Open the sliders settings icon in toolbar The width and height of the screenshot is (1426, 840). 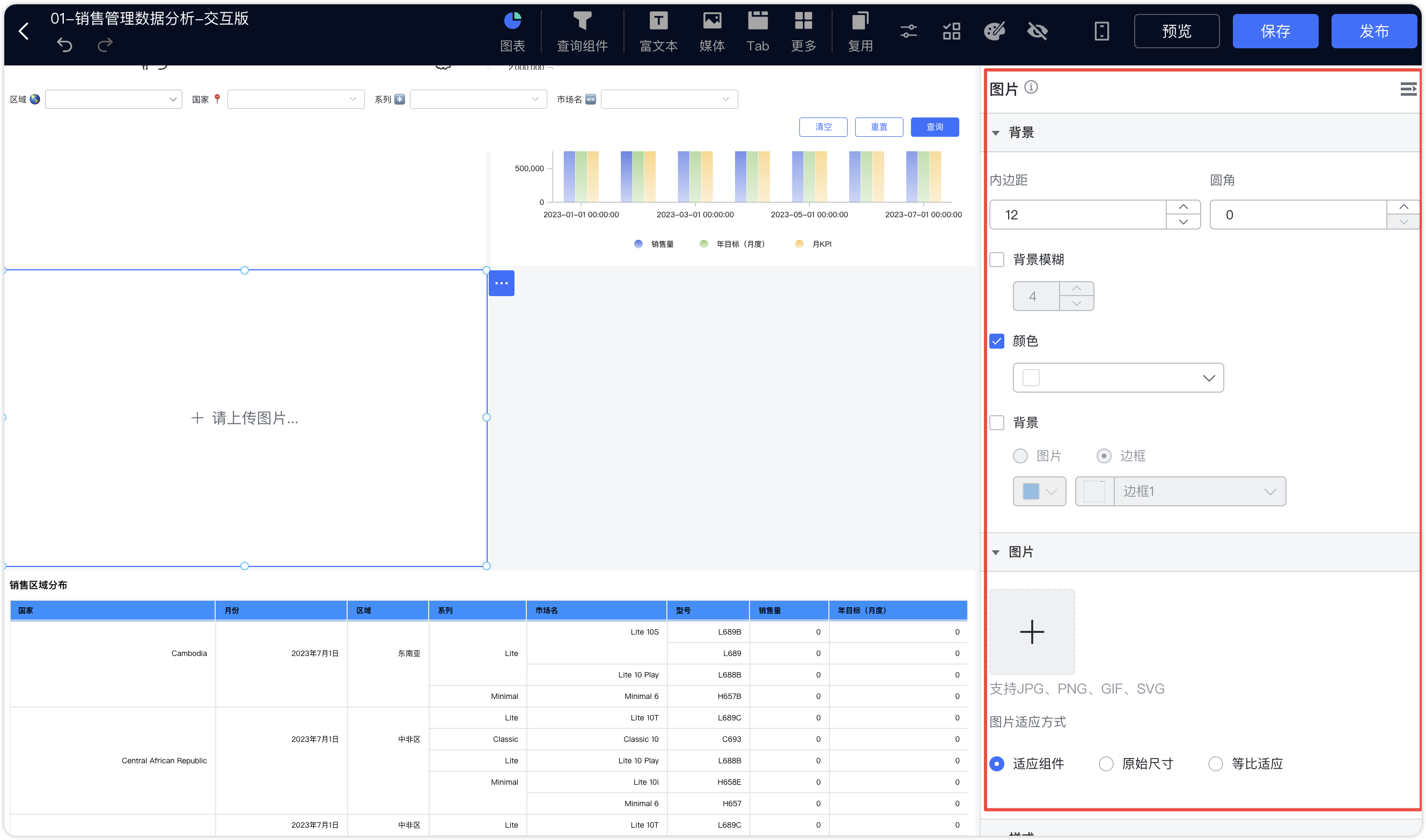(909, 31)
